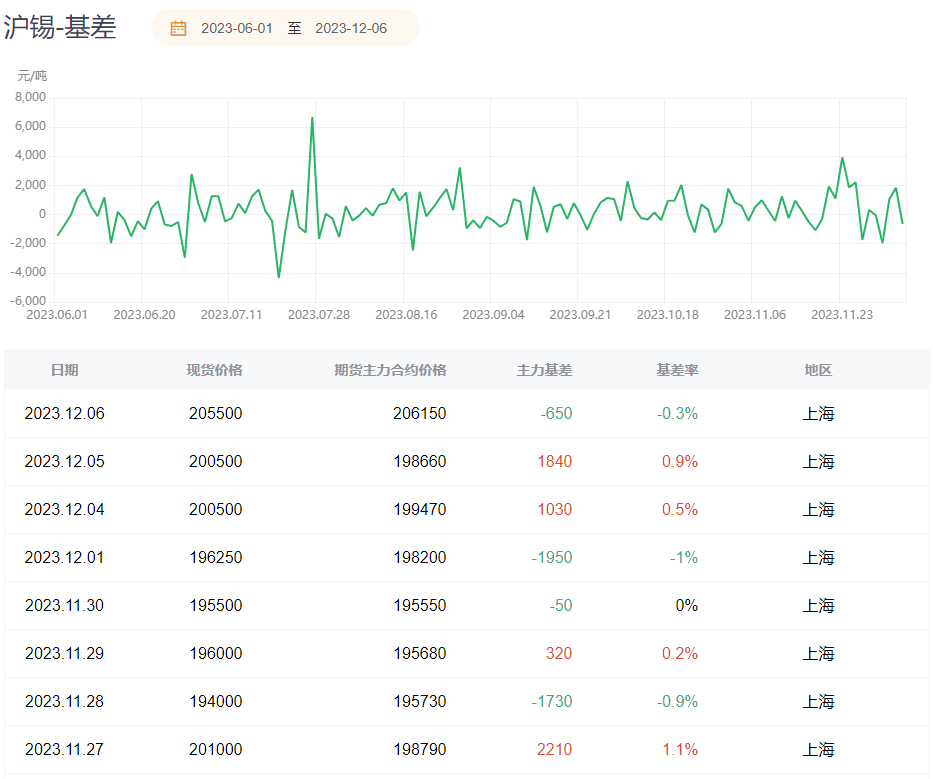
Task: Click futures price 198660
Action: pyautogui.click(x=419, y=462)
